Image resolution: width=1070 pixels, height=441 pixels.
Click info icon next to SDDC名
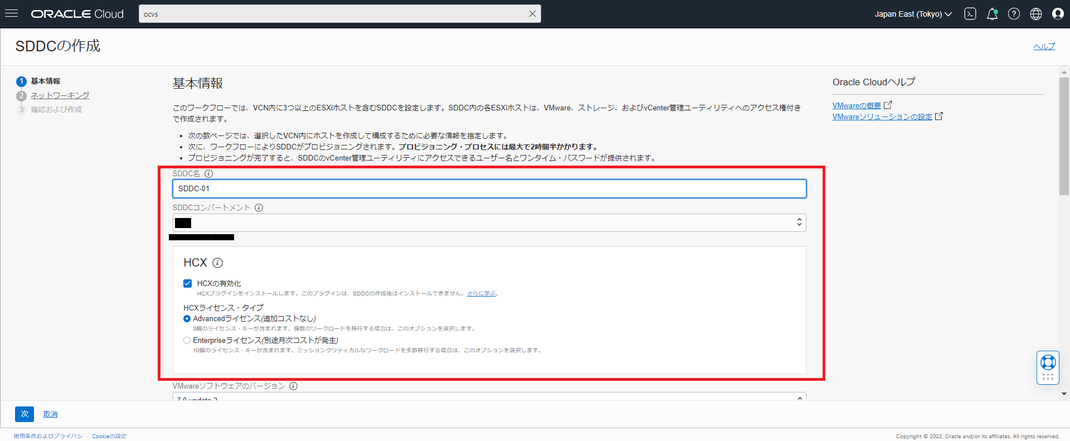[x=208, y=173]
